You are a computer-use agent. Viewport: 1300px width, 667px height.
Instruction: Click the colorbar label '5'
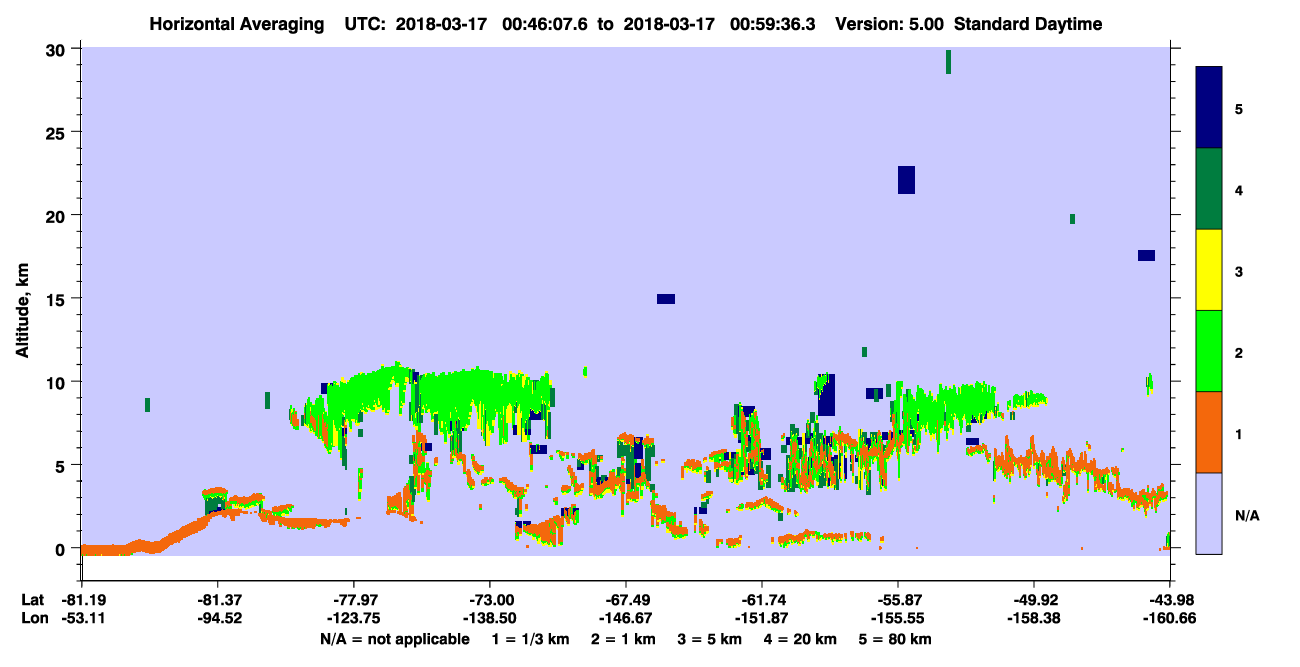coord(1239,109)
